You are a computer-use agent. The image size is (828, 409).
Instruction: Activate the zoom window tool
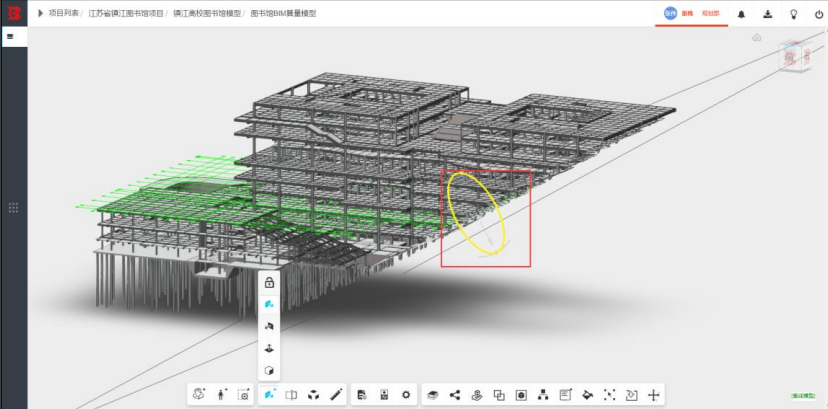click(243, 394)
